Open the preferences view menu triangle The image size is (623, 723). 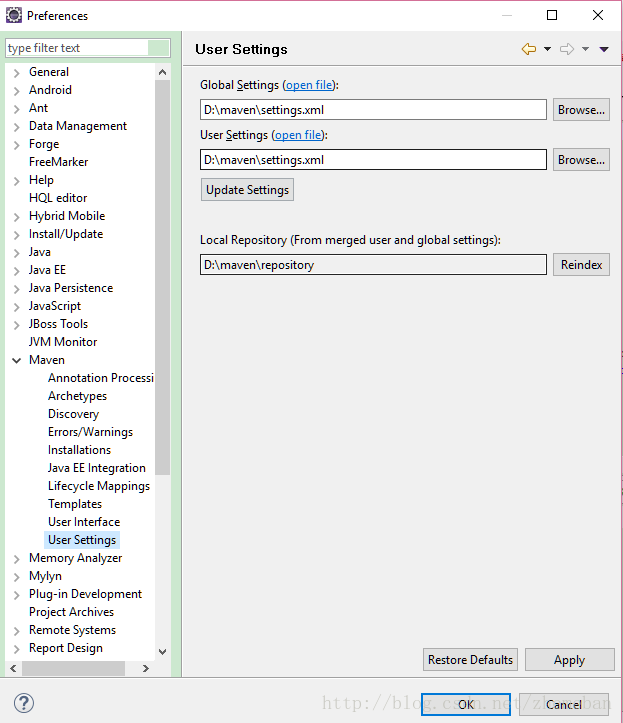coord(604,49)
